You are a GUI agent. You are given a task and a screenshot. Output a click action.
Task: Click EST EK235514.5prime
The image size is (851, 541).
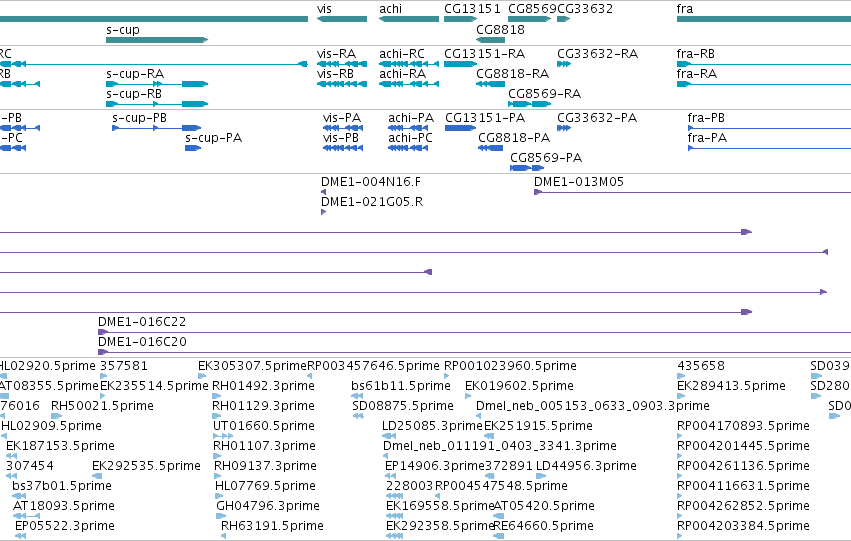coord(104,396)
